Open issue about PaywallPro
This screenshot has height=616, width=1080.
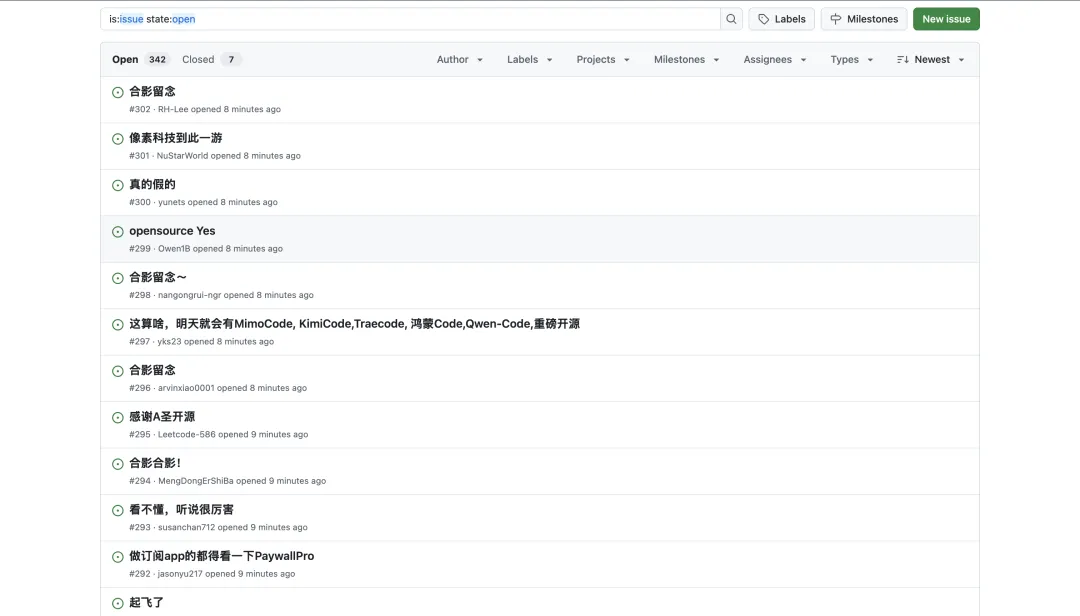[x=222, y=556]
